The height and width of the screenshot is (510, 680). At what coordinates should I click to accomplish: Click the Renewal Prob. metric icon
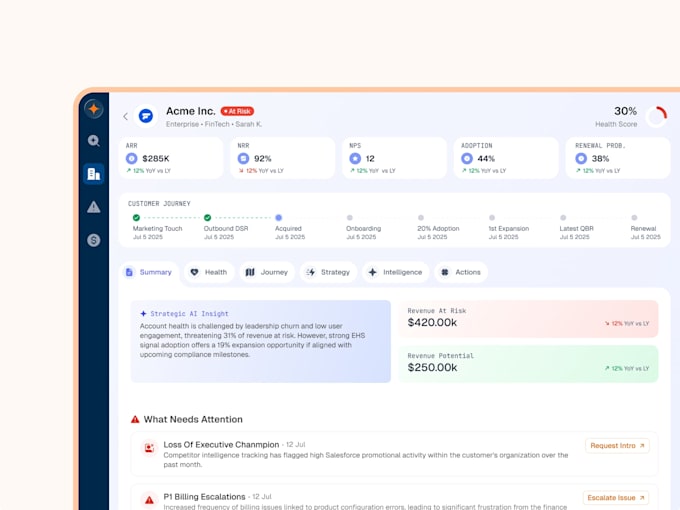click(x=581, y=158)
